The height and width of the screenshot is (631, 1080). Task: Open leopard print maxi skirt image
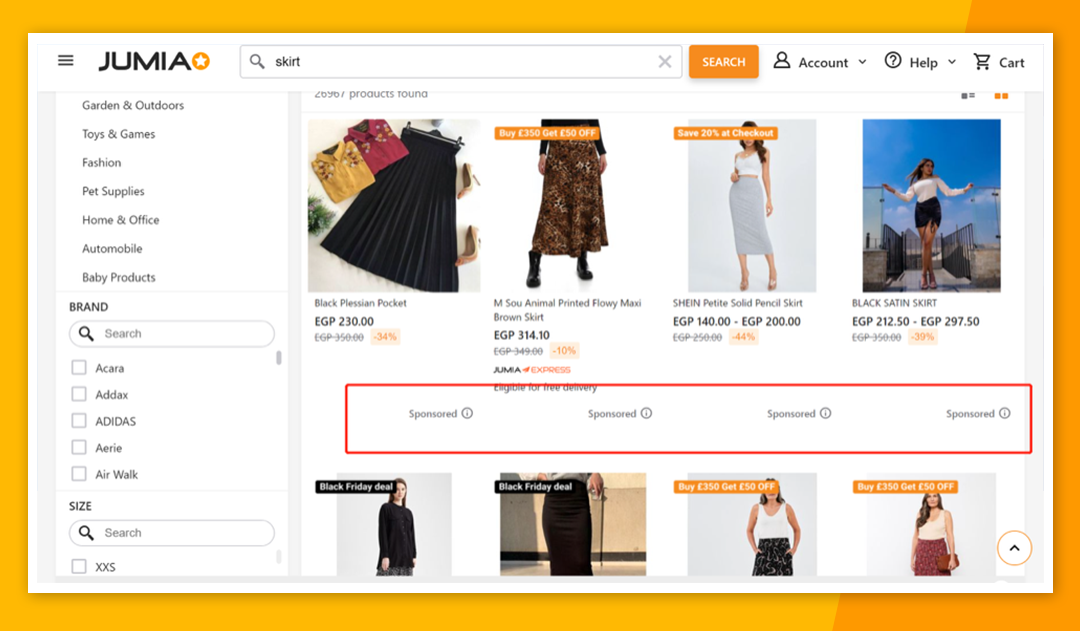coord(568,205)
